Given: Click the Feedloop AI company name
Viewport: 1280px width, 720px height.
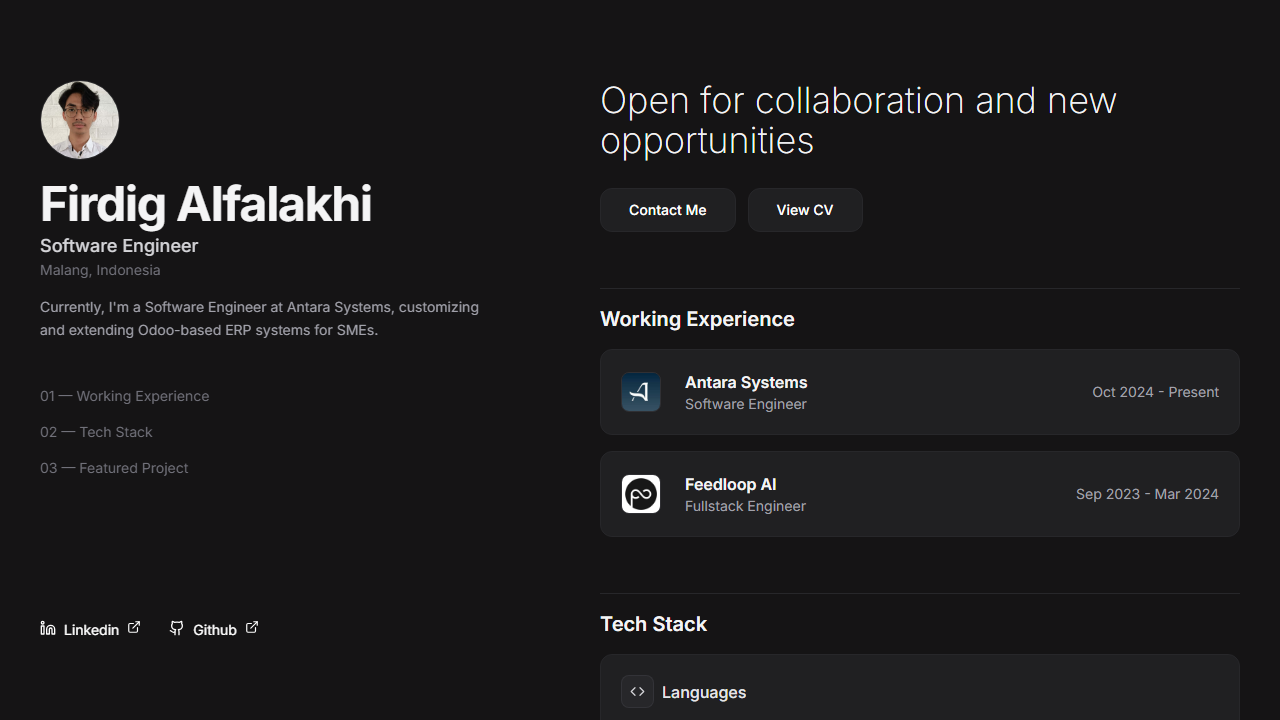Looking at the screenshot, I should (731, 484).
